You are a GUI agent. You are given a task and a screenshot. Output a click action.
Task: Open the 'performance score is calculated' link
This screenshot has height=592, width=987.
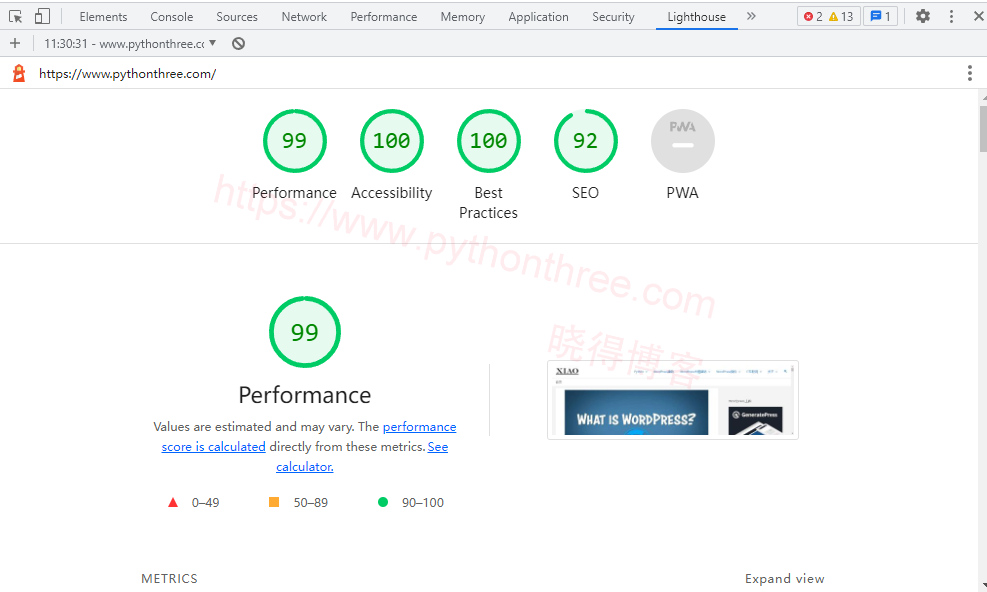(419, 427)
